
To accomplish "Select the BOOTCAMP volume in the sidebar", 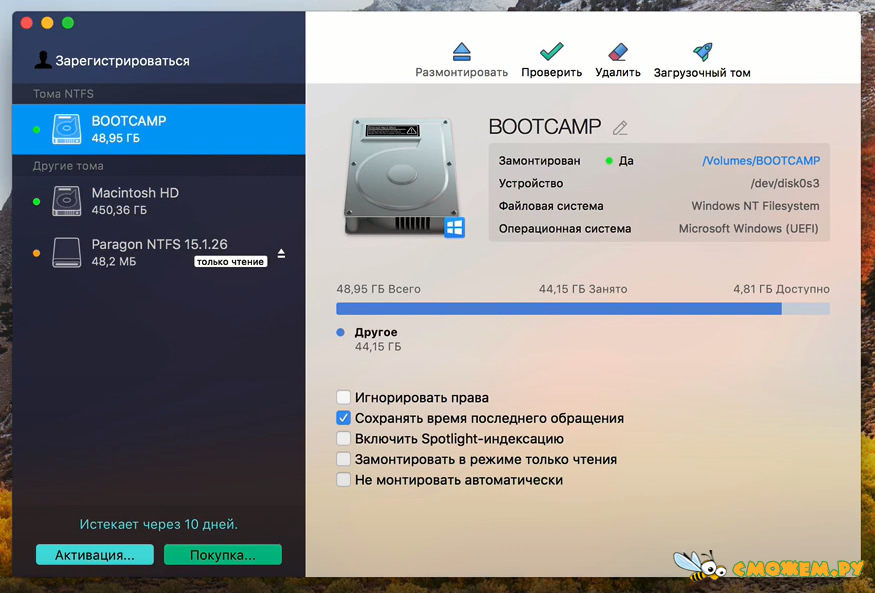I will coord(158,129).
